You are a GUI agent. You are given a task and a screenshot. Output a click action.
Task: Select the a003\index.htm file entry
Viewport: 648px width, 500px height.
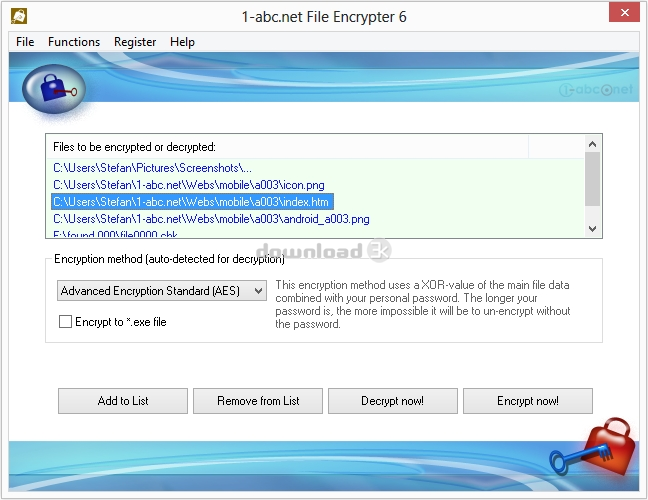[192, 202]
